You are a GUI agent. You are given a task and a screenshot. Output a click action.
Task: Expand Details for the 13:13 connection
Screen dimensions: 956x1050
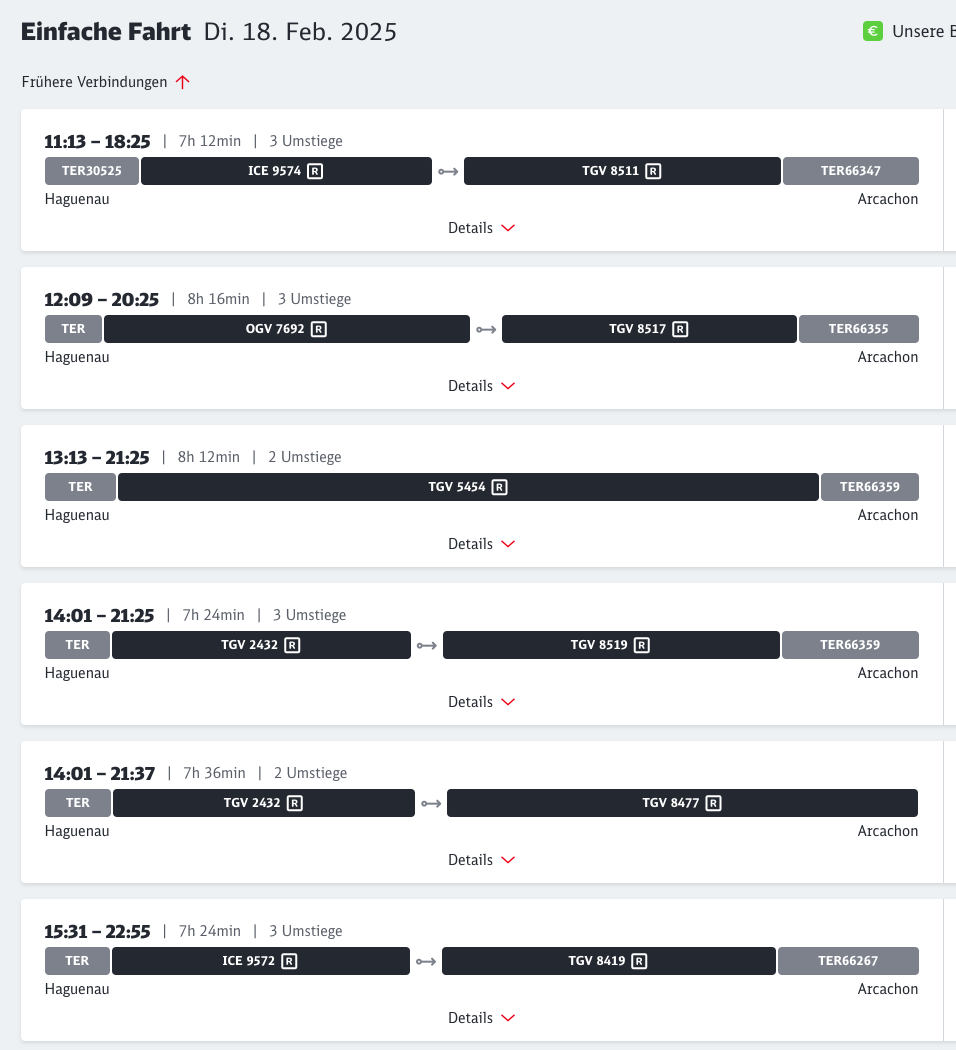(x=482, y=544)
